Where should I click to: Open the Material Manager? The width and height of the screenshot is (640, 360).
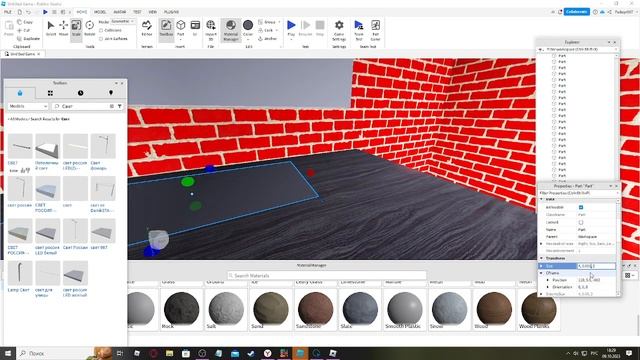231,29
